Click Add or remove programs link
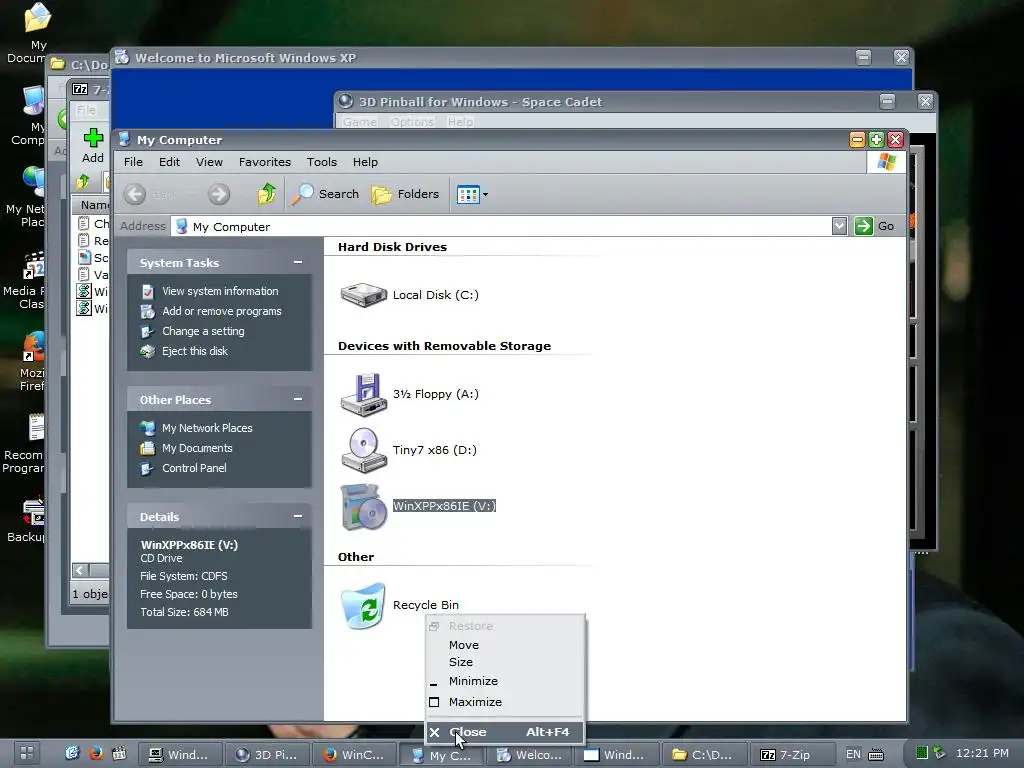This screenshot has width=1024, height=768. pyautogui.click(x=222, y=312)
